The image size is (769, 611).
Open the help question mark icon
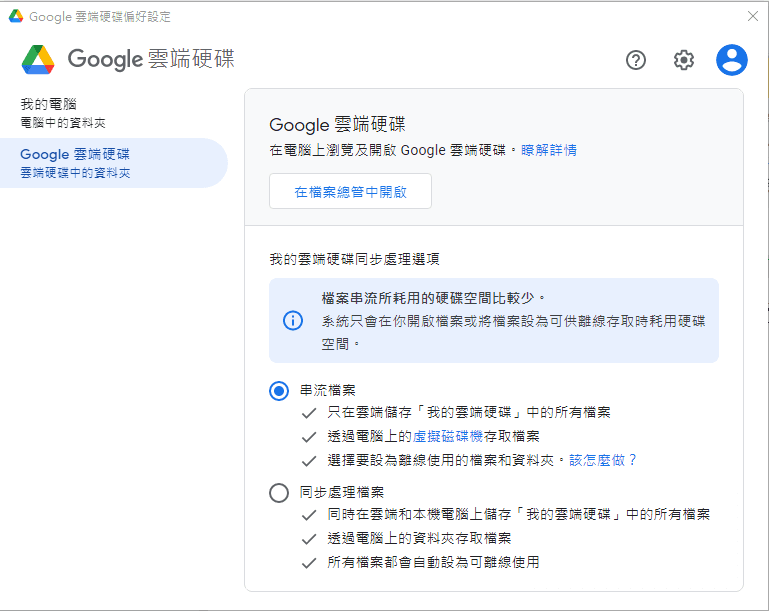(x=636, y=60)
